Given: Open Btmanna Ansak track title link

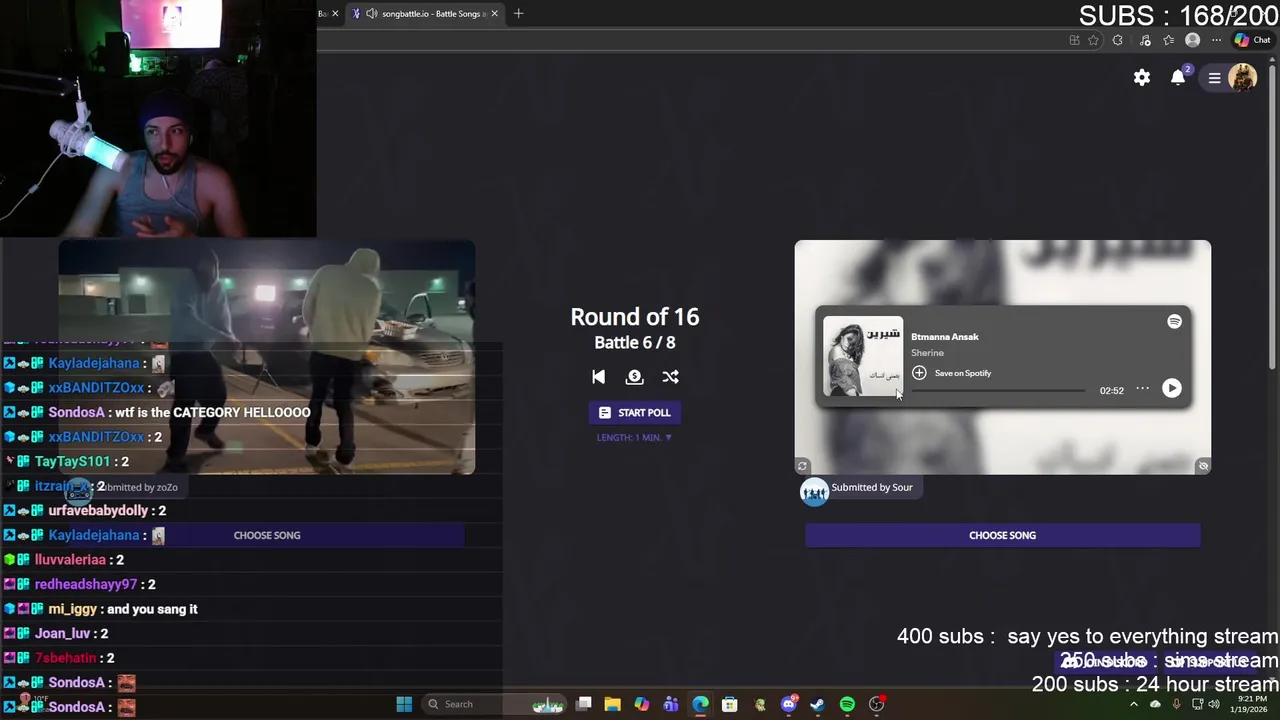Looking at the screenshot, I should [x=945, y=337].
